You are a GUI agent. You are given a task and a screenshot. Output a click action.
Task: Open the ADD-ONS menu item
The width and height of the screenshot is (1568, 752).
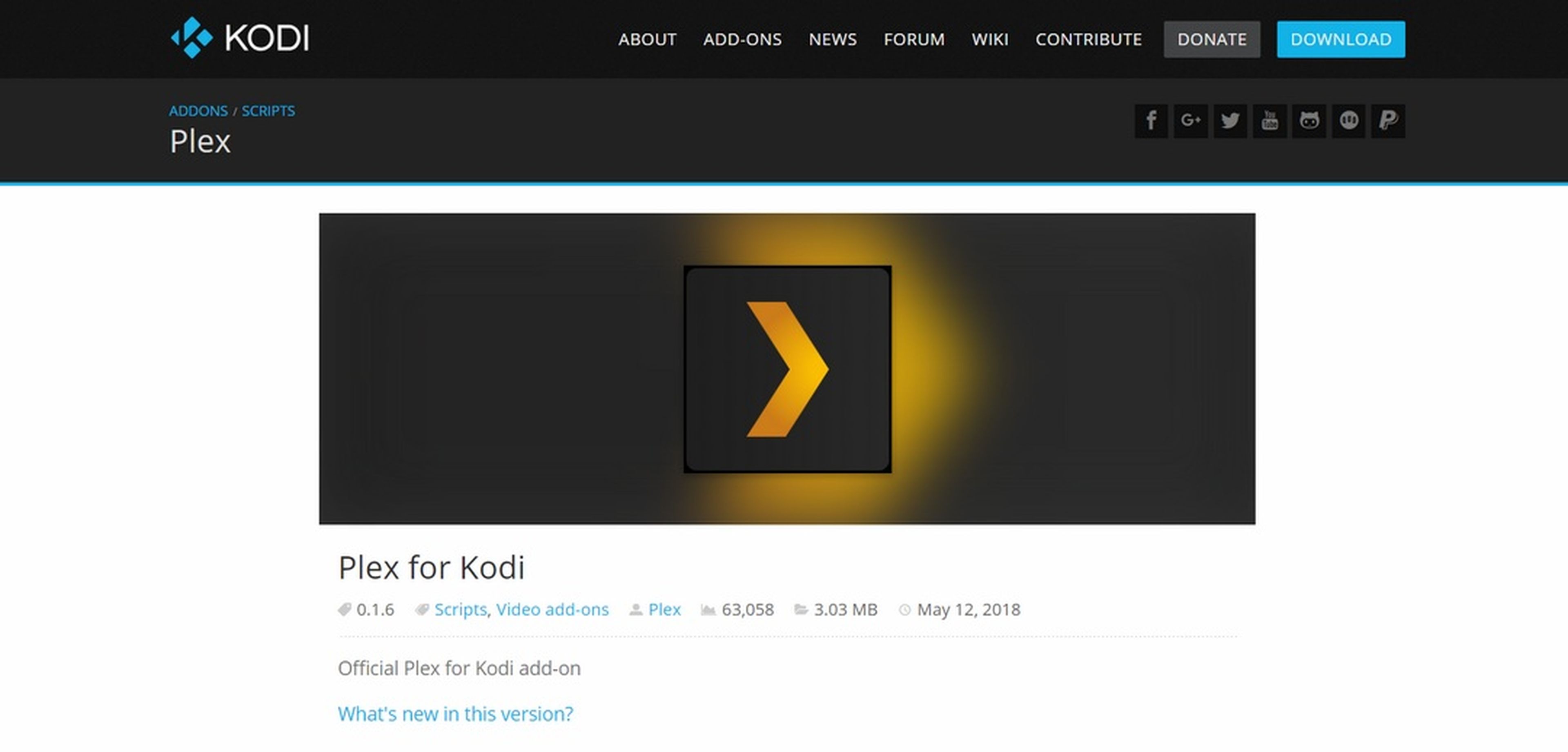tap(742, 39)
